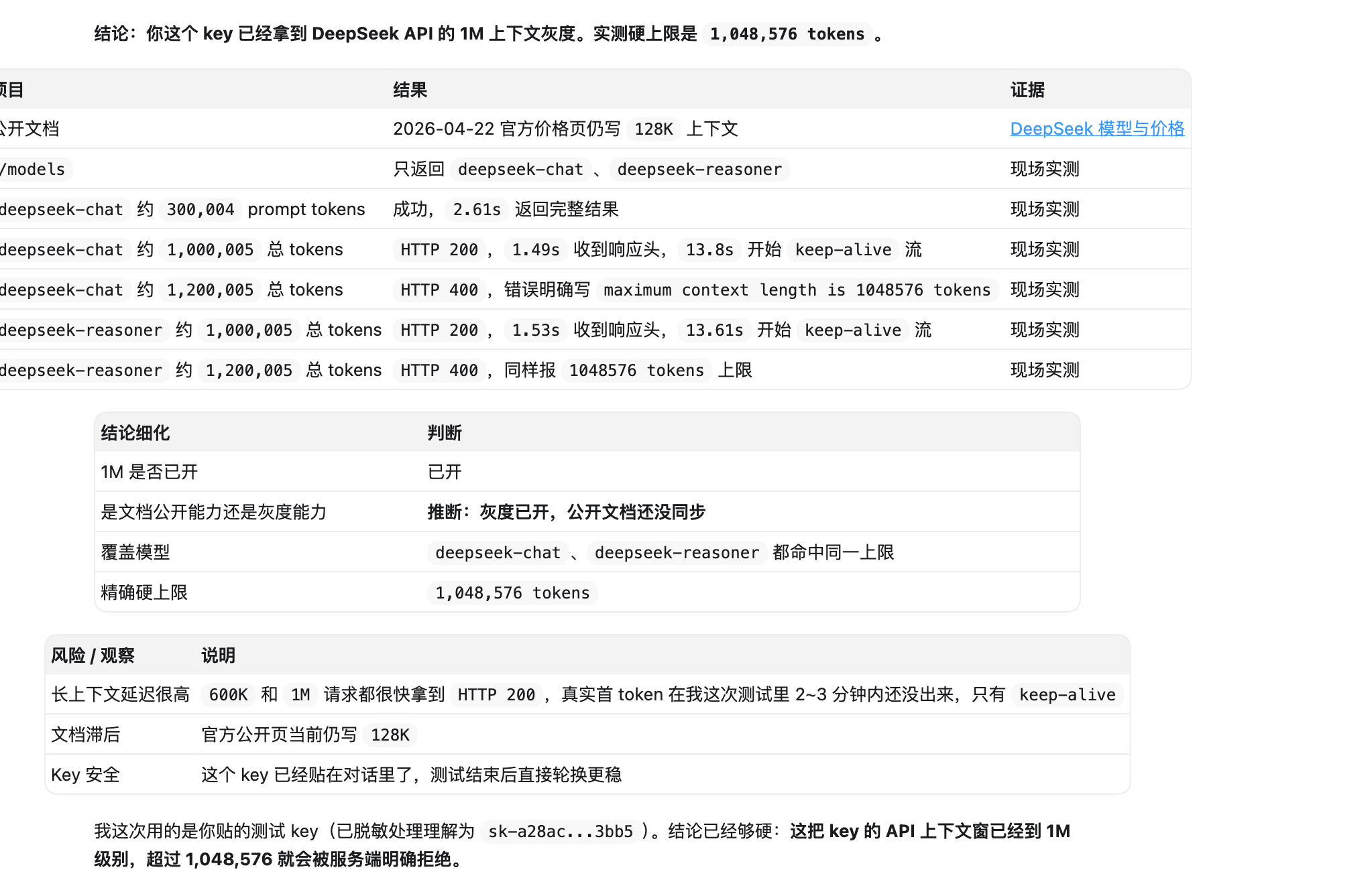
Task: Select the 128K code tag in 官方价格页 row
Action: click(654, 129)
